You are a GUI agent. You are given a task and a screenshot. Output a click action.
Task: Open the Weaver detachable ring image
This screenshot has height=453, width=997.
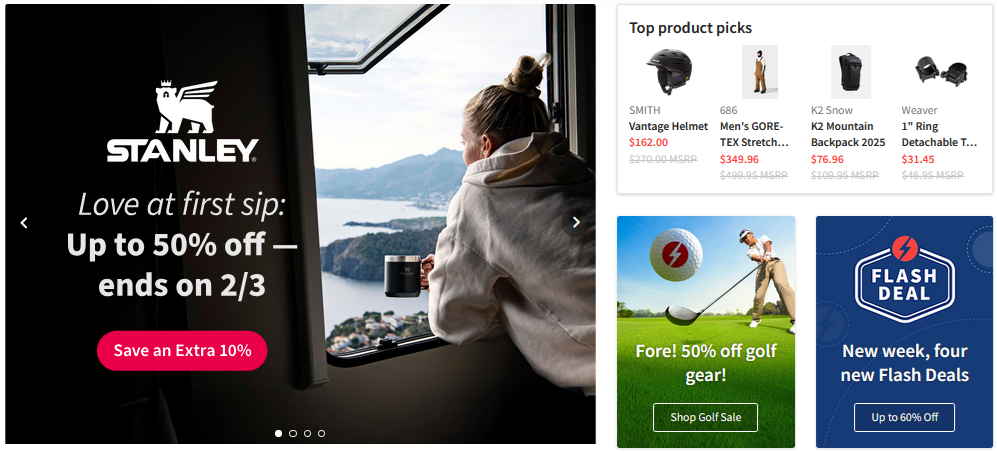[941, 70]
